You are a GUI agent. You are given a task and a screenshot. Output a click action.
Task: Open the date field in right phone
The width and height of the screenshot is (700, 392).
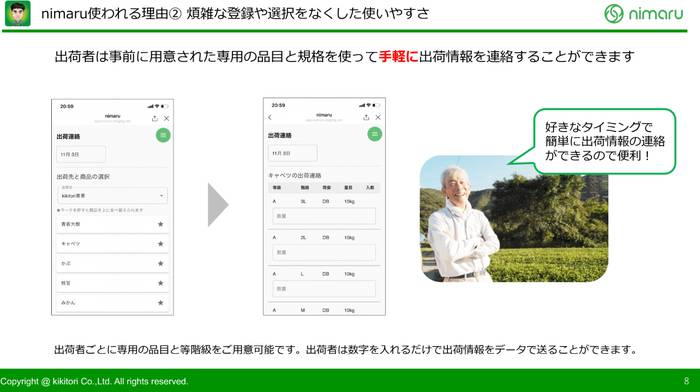(292, 153)
